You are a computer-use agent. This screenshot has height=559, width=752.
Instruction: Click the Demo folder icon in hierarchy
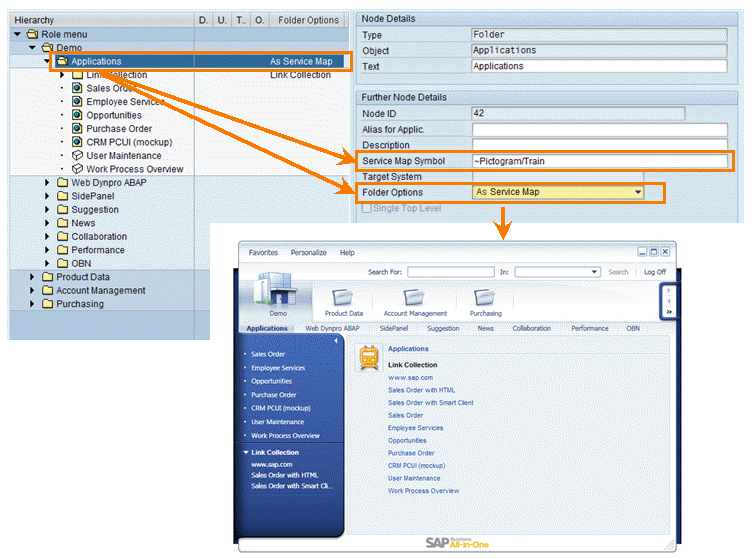click(47, 47)
